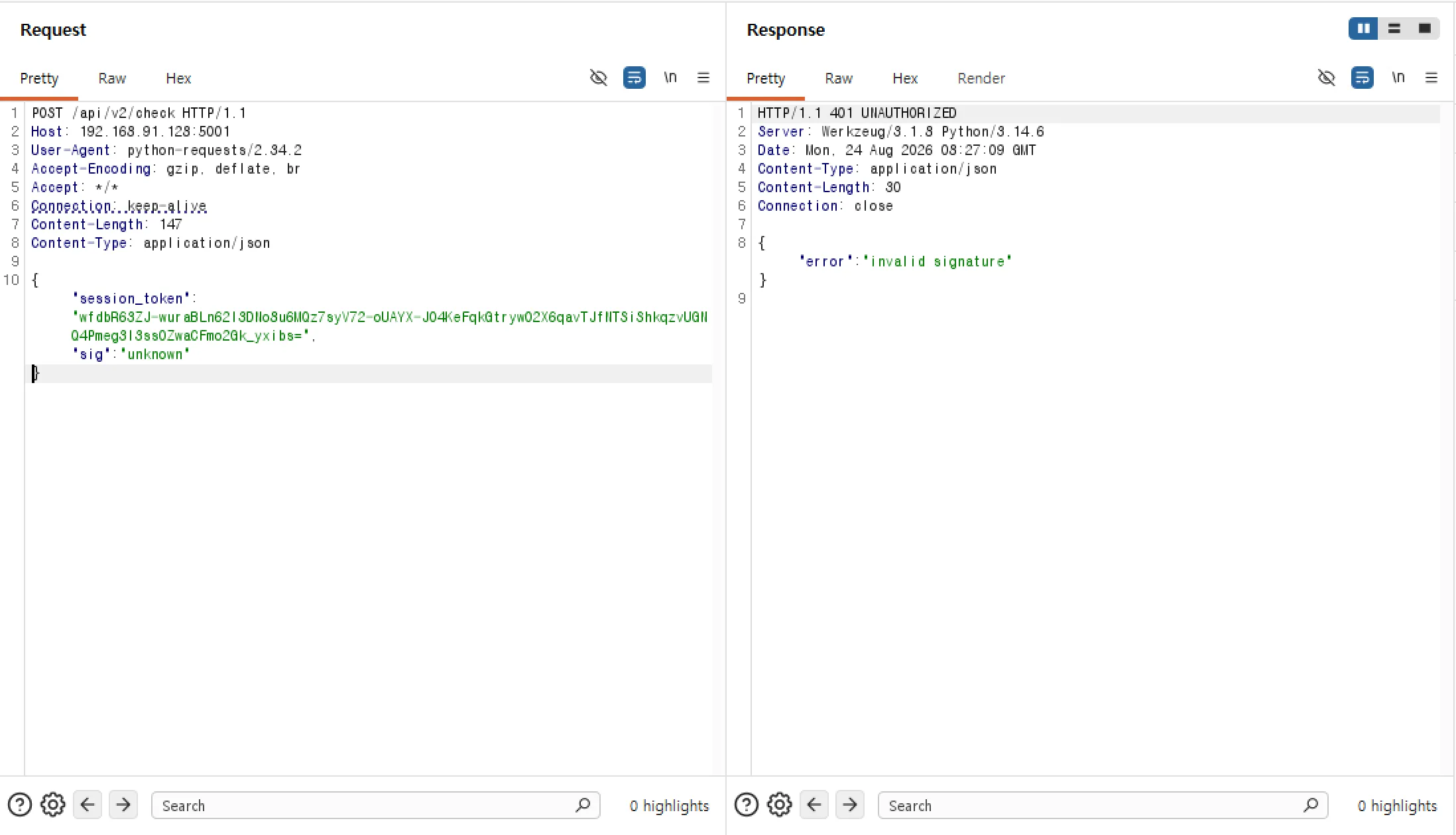Click Request 'Content-Type: application/json' header
The image size is (1456, 835).
(151, 243)
